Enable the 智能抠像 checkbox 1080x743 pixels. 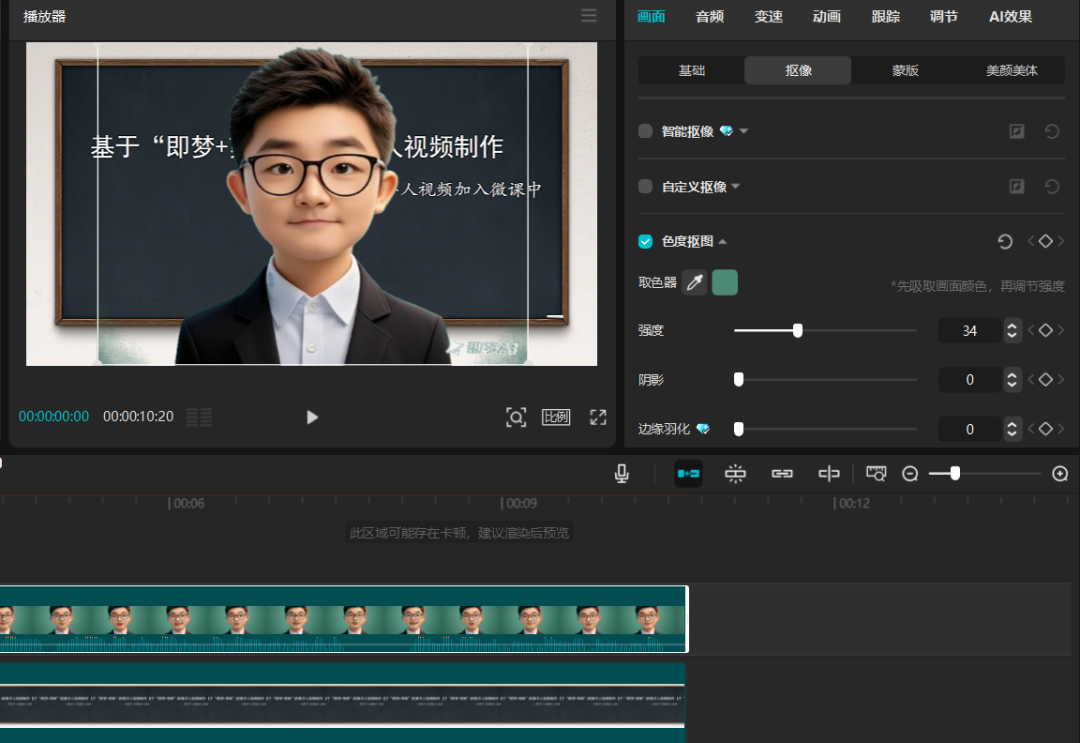click(645, 131)
